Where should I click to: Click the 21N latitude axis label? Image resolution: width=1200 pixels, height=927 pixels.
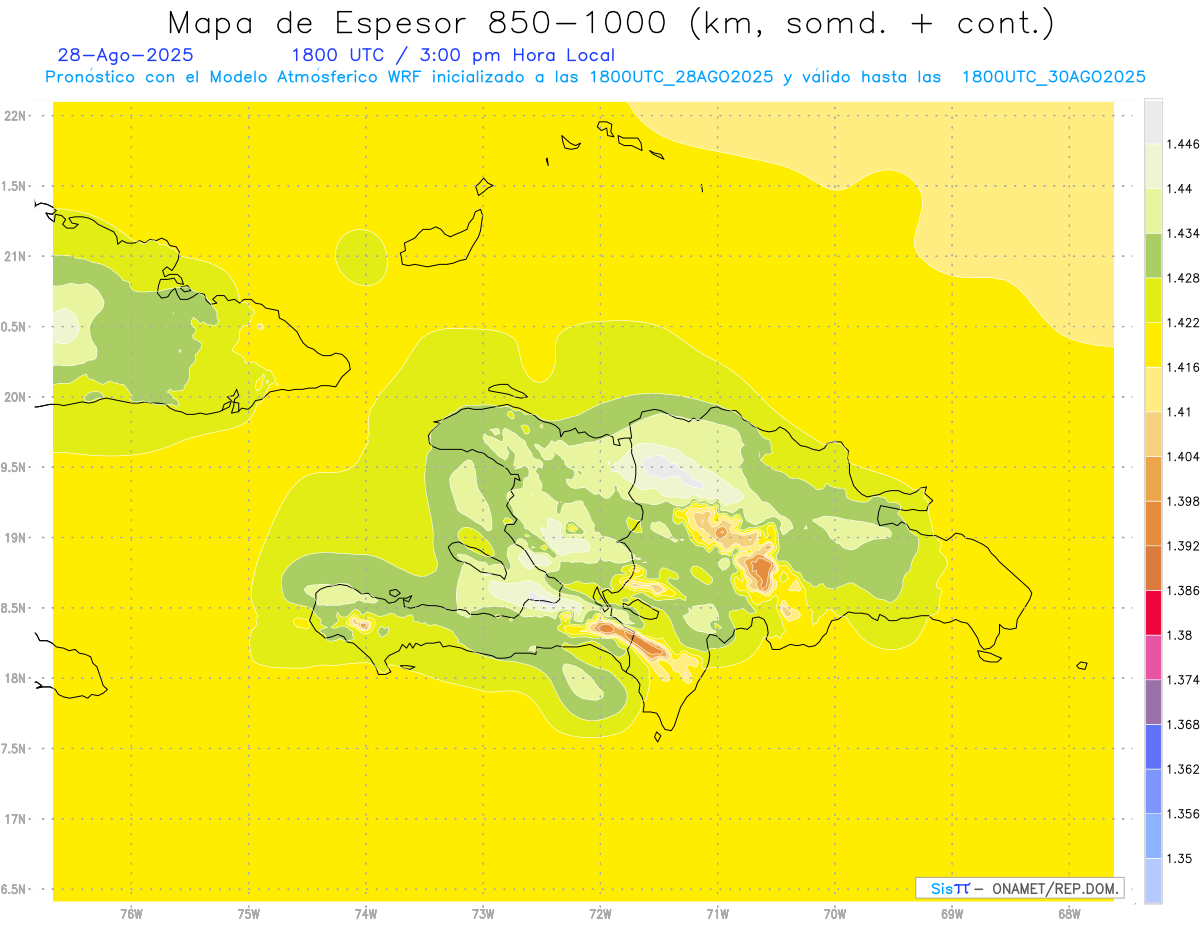16,256
